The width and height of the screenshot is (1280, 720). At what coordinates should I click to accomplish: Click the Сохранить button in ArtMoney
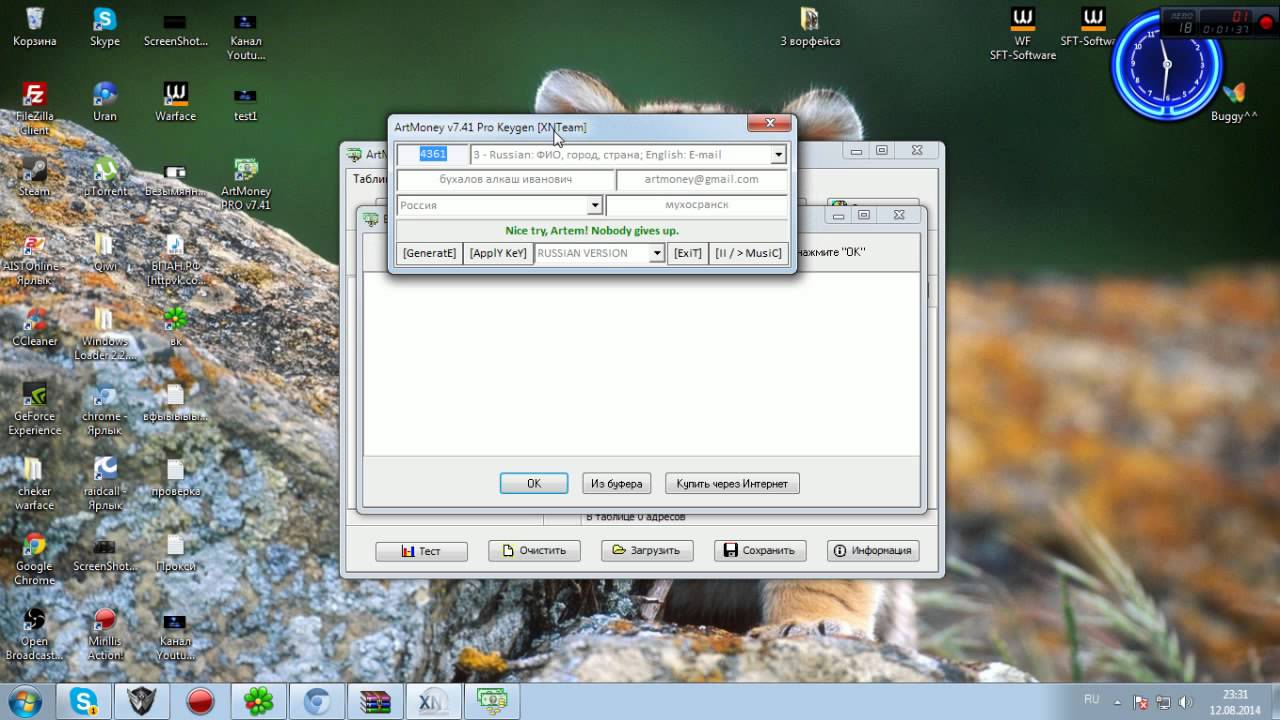pos(760,550)
